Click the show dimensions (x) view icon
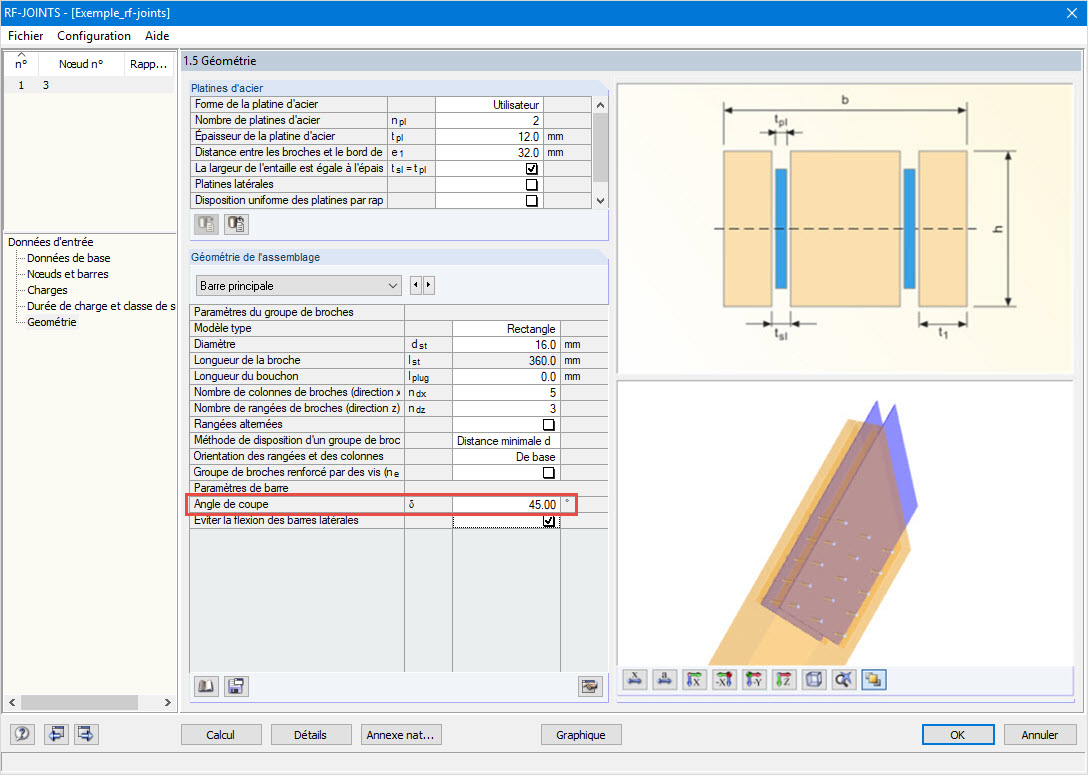Screen dimensions: 1088x775 pyautogui.click(x=634, y=680)
